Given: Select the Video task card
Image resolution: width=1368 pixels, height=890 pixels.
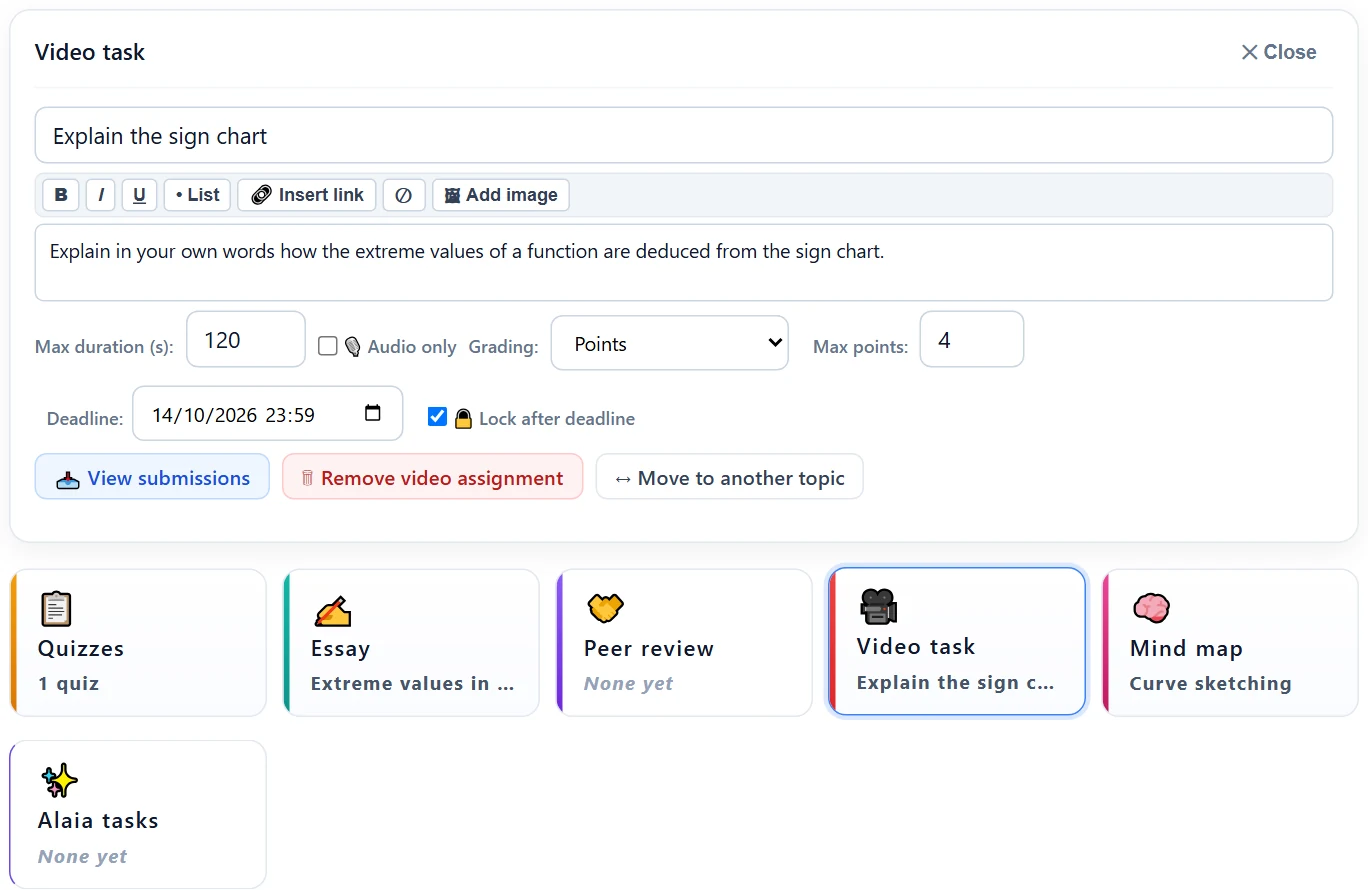Looking at the screenshot, I should coord(957,642).
